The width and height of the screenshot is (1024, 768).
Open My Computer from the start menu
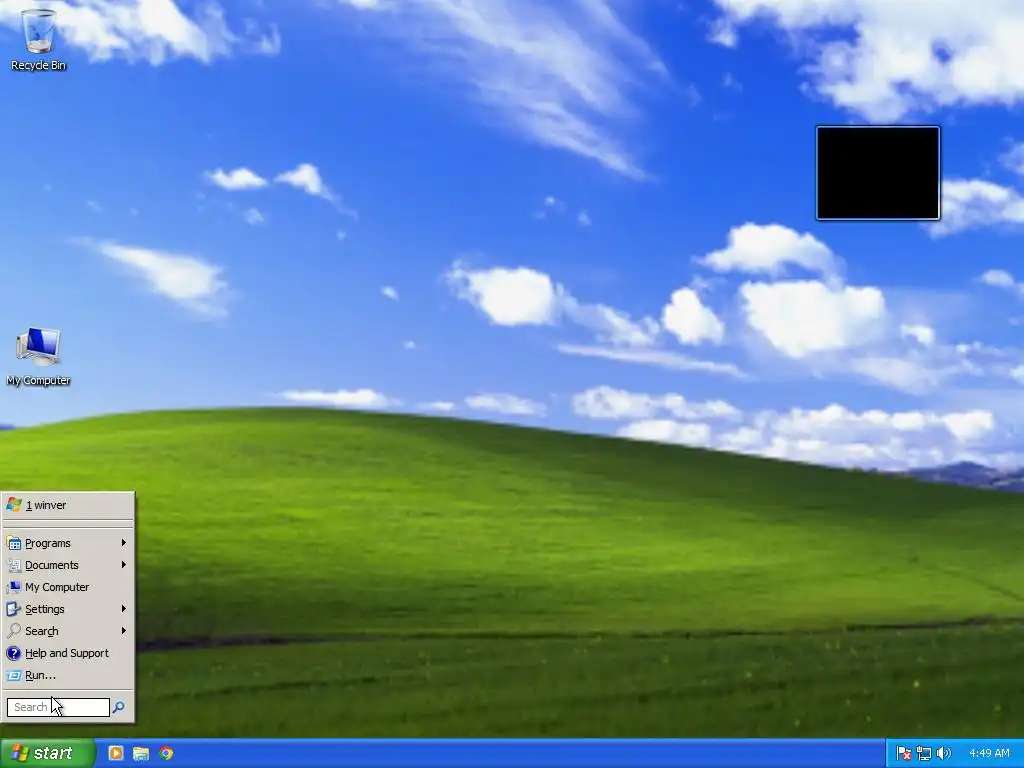pyautogui.click(x=68, y=587)
